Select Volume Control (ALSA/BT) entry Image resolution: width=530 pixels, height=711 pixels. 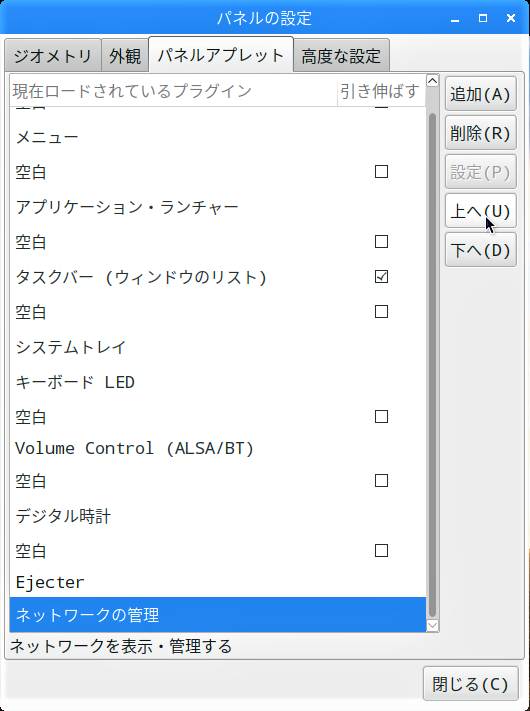point(218,448)
